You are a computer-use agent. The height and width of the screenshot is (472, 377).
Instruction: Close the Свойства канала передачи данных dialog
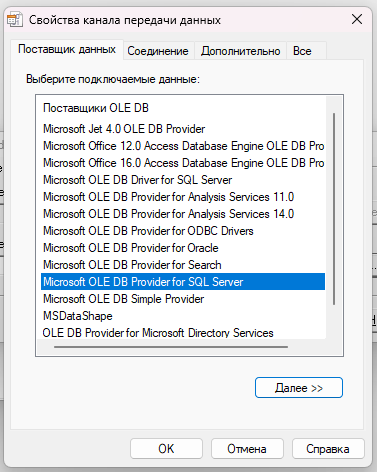pos(357,19)
